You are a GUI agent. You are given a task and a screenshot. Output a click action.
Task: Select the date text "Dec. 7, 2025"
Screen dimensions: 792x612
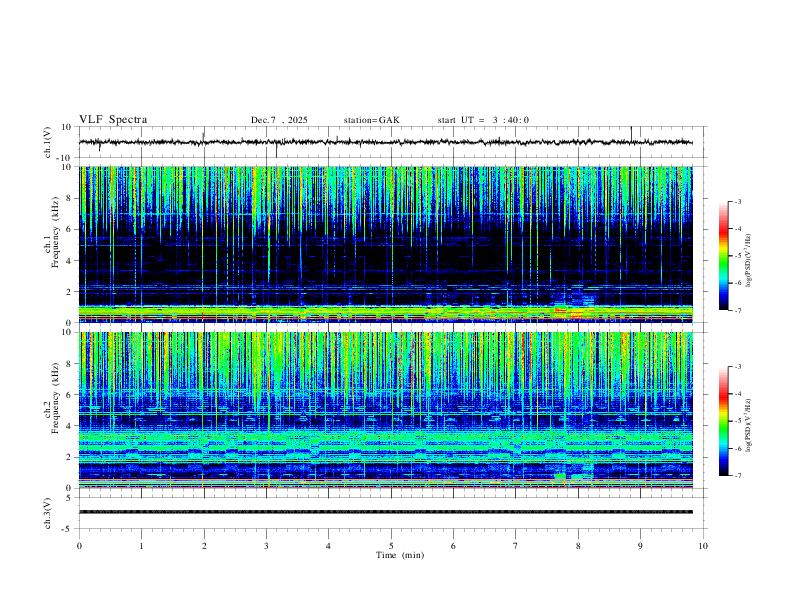click(279, 120)
